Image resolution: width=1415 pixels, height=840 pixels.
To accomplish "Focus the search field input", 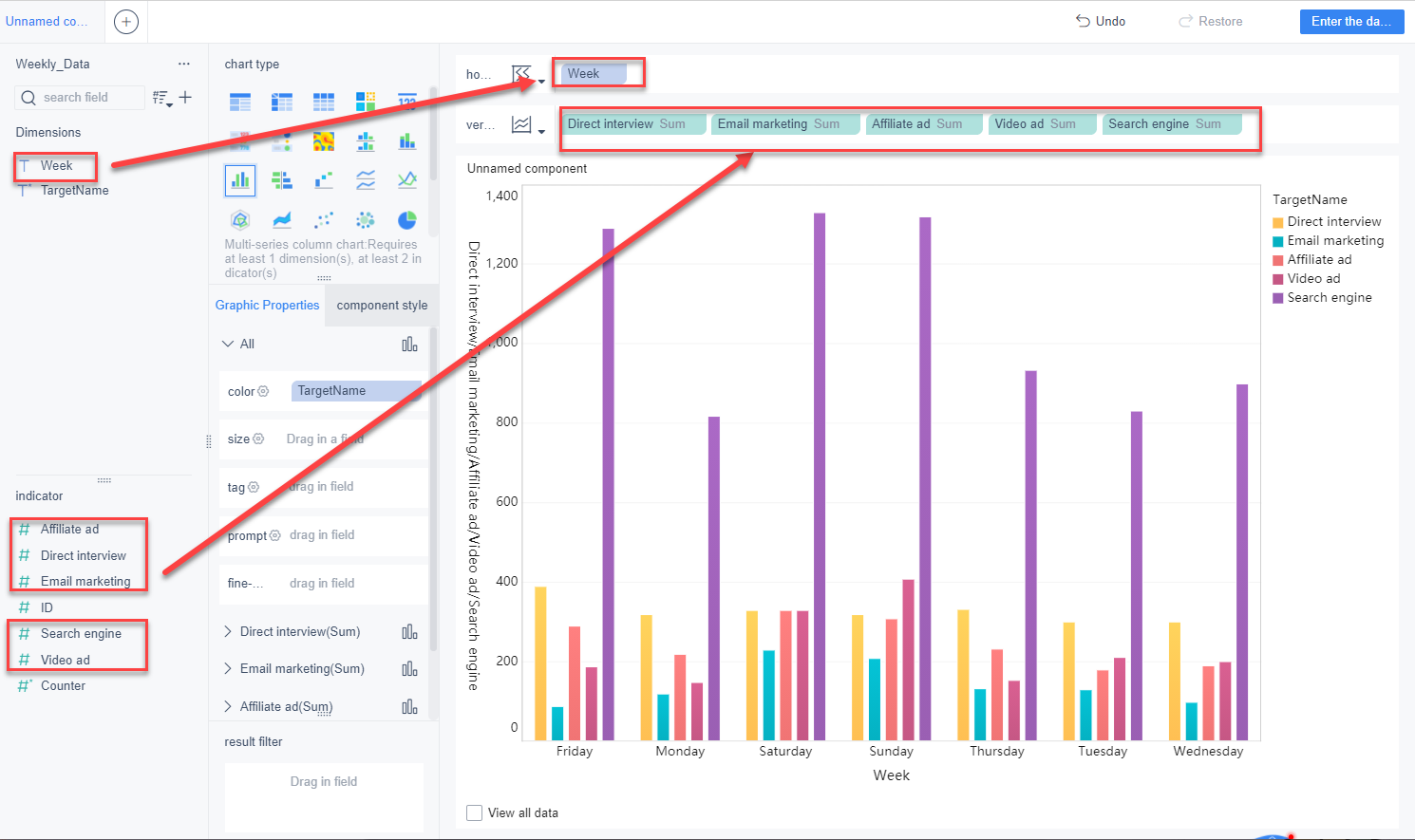I will click(x=81, y=97).
